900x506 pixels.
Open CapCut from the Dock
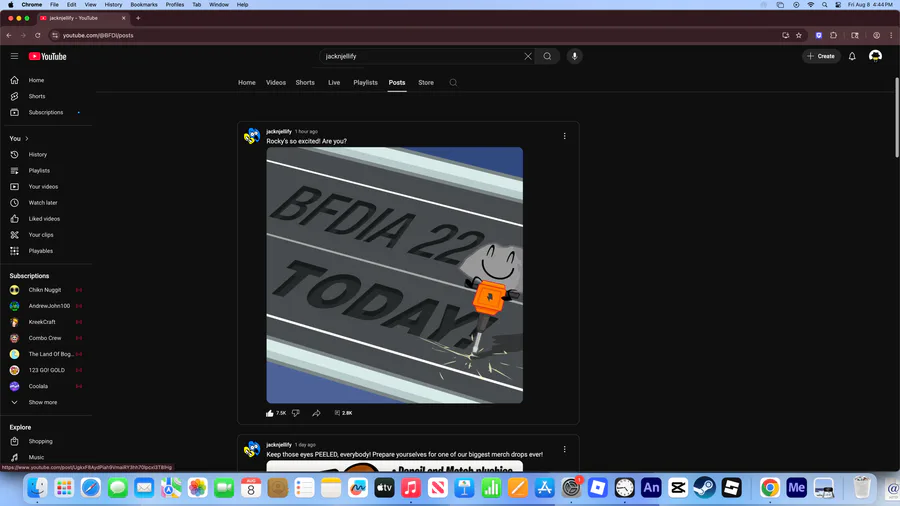[678, 488]
